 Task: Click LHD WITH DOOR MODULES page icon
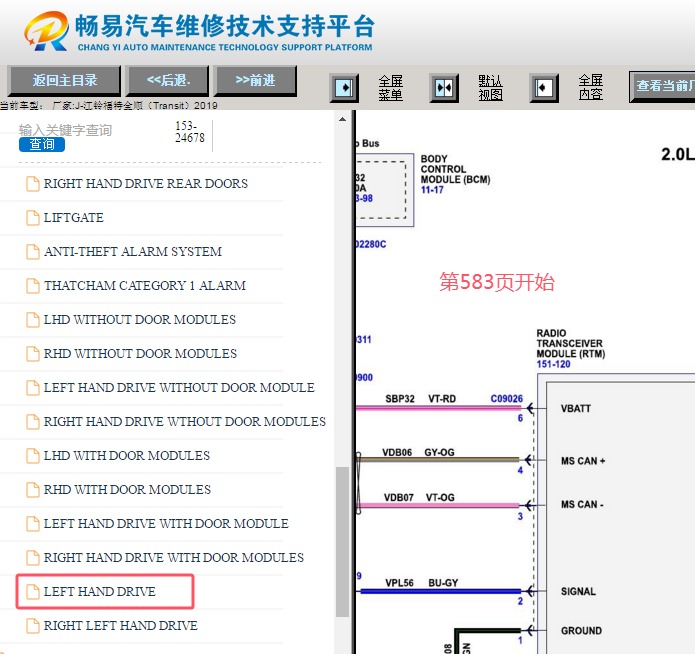32,455
